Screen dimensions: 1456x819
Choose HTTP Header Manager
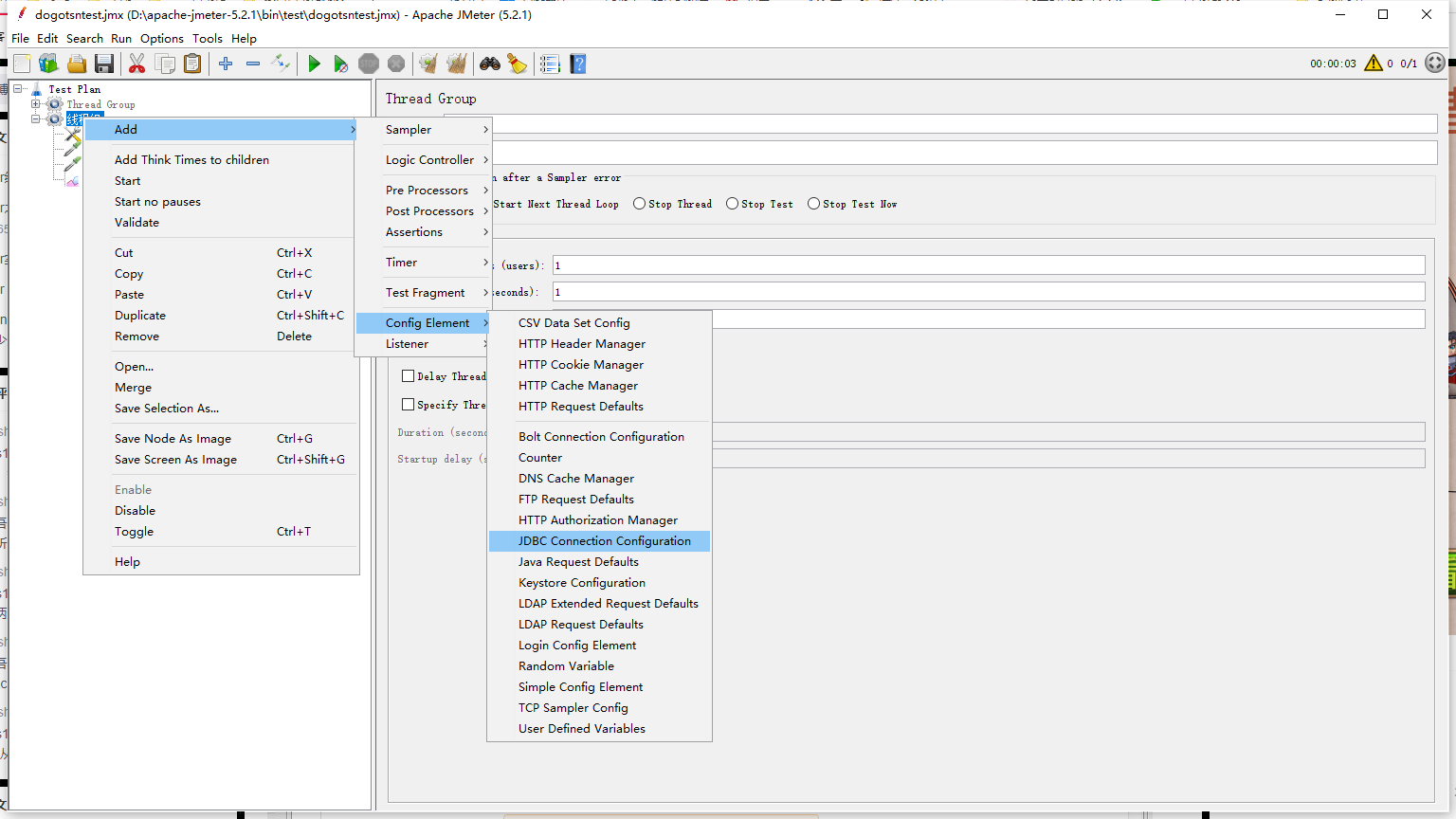599,344
